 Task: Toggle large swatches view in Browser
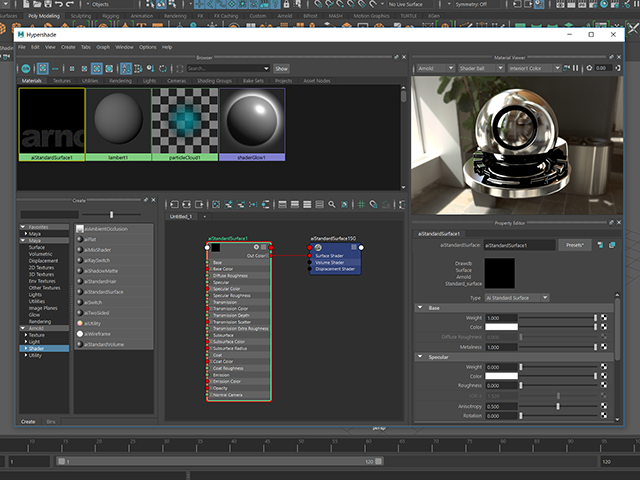click(x=97, y=69)
